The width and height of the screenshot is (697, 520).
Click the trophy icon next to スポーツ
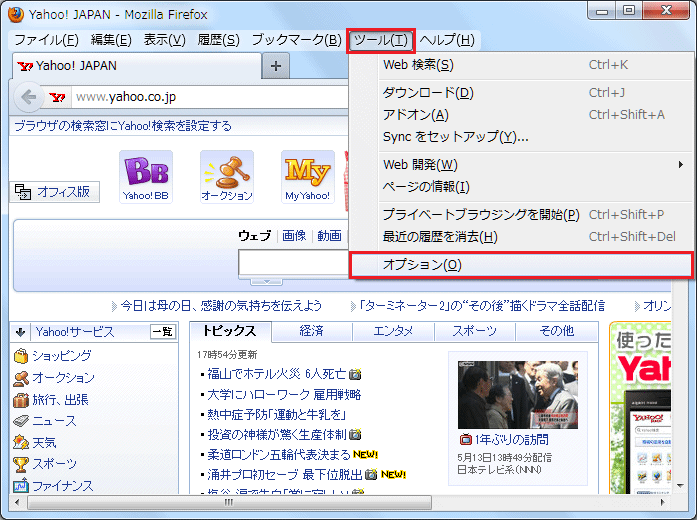pos(21,464)
